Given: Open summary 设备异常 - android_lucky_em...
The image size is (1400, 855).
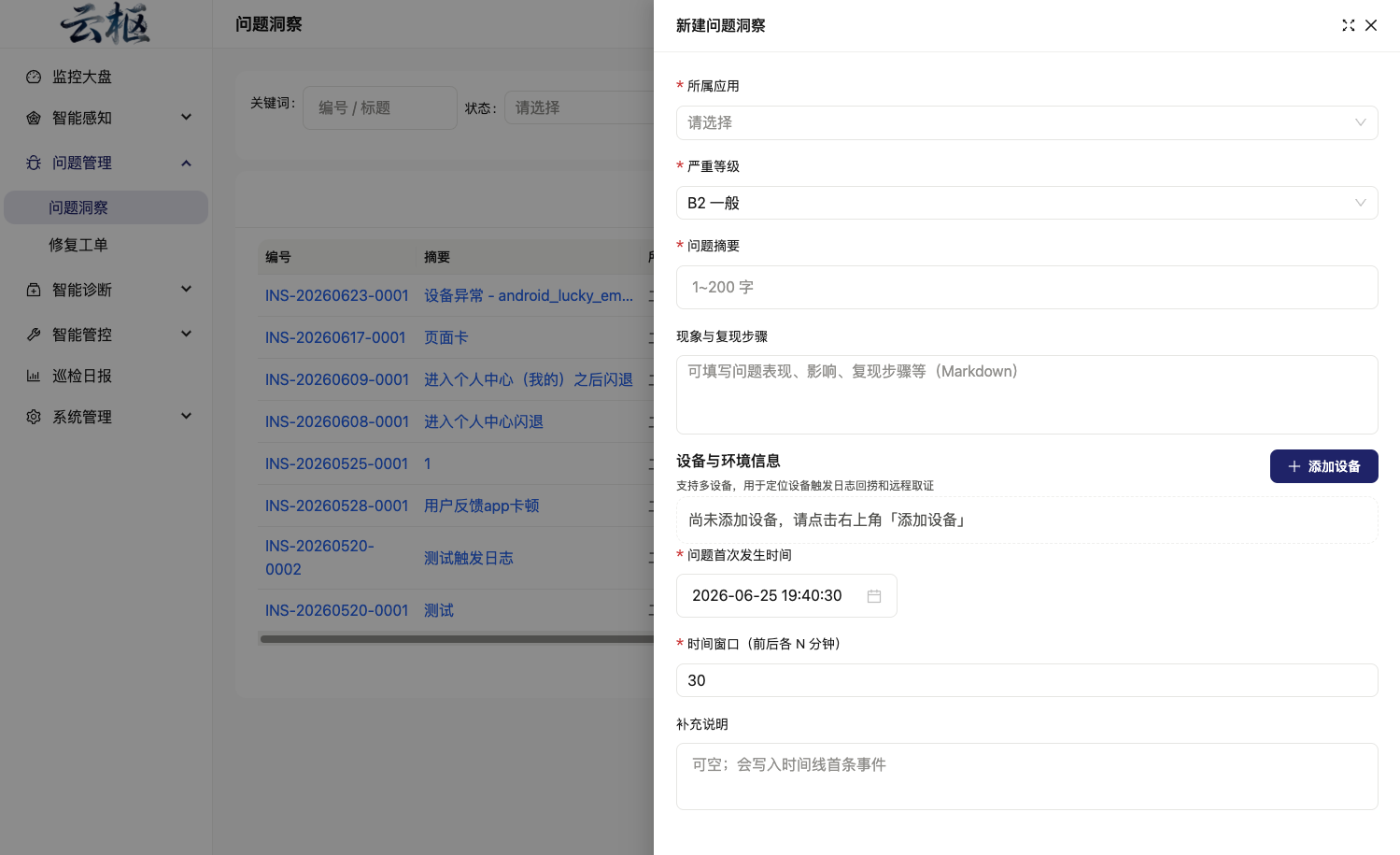Looking at the screenshot, I should (x=529, y=295).
